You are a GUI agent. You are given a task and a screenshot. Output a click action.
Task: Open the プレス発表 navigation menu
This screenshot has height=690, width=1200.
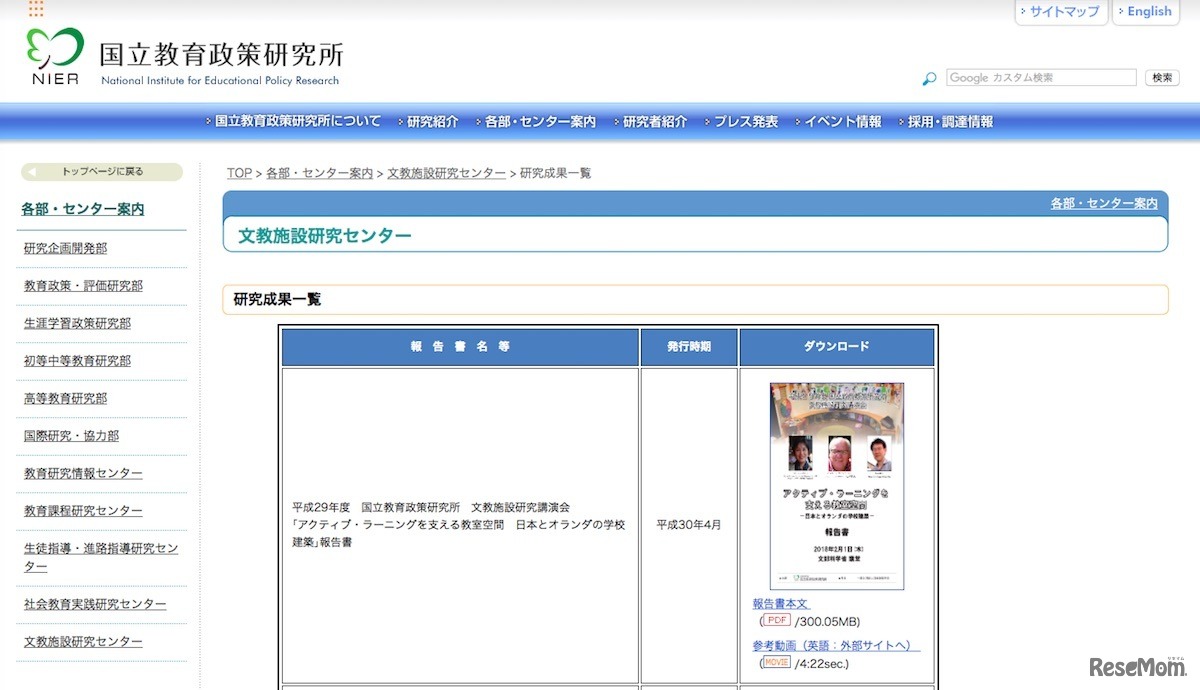click(744, 121)
